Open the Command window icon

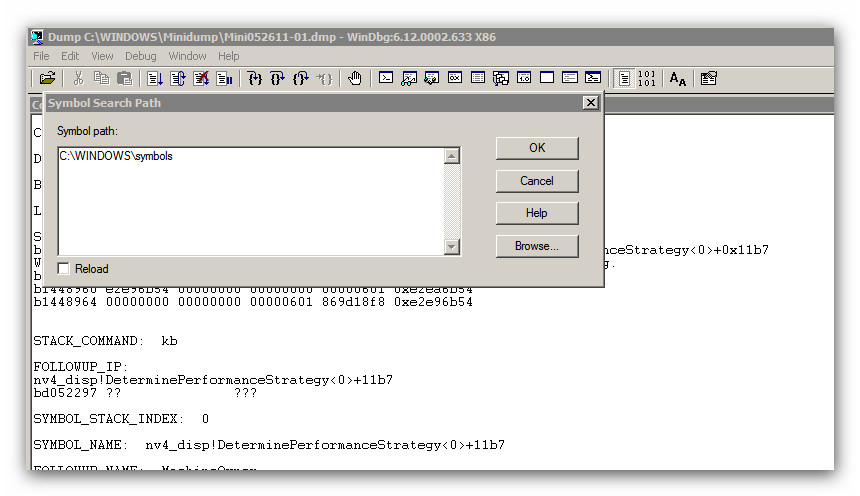point(386,78)
